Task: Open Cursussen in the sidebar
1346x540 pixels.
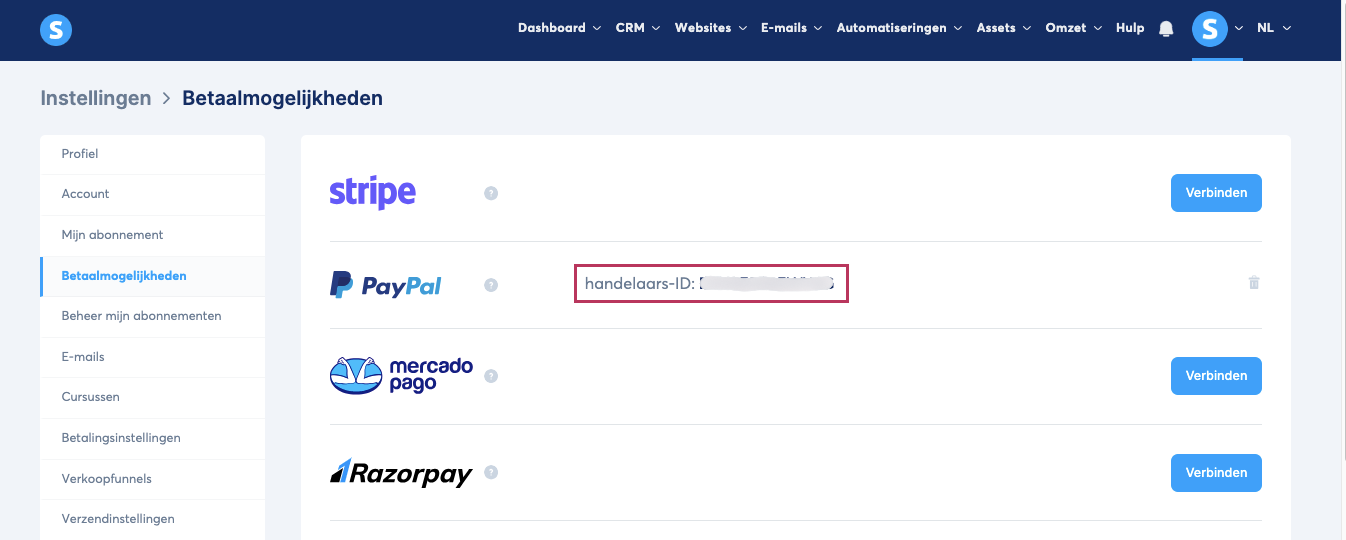Action: [x=152, y=397]
